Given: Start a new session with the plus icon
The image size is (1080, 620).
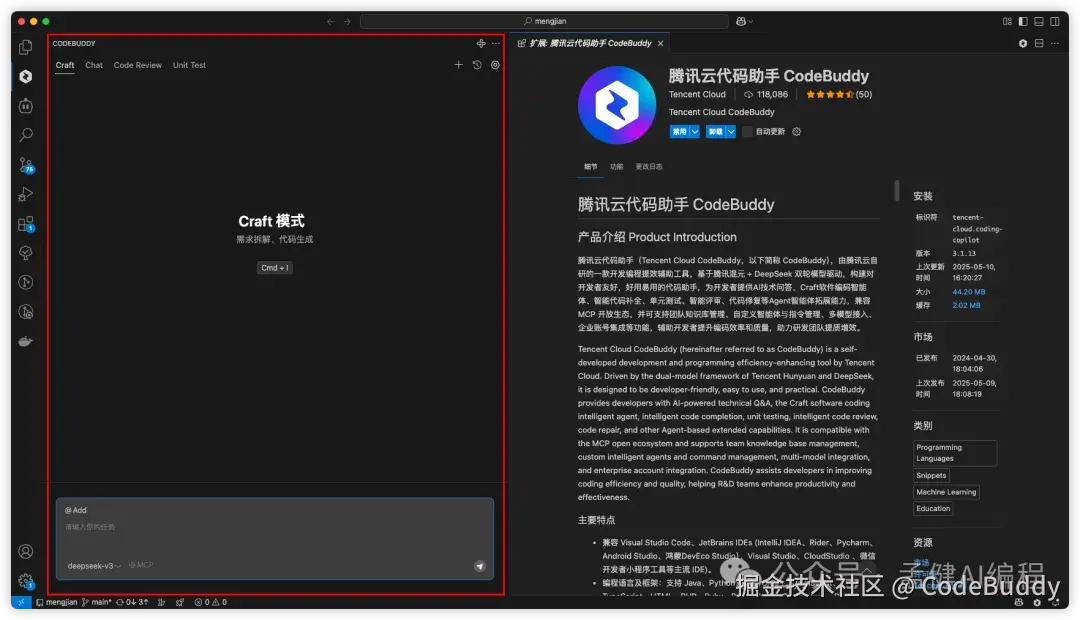Looking at the screenshot, I should coord(458,64).
